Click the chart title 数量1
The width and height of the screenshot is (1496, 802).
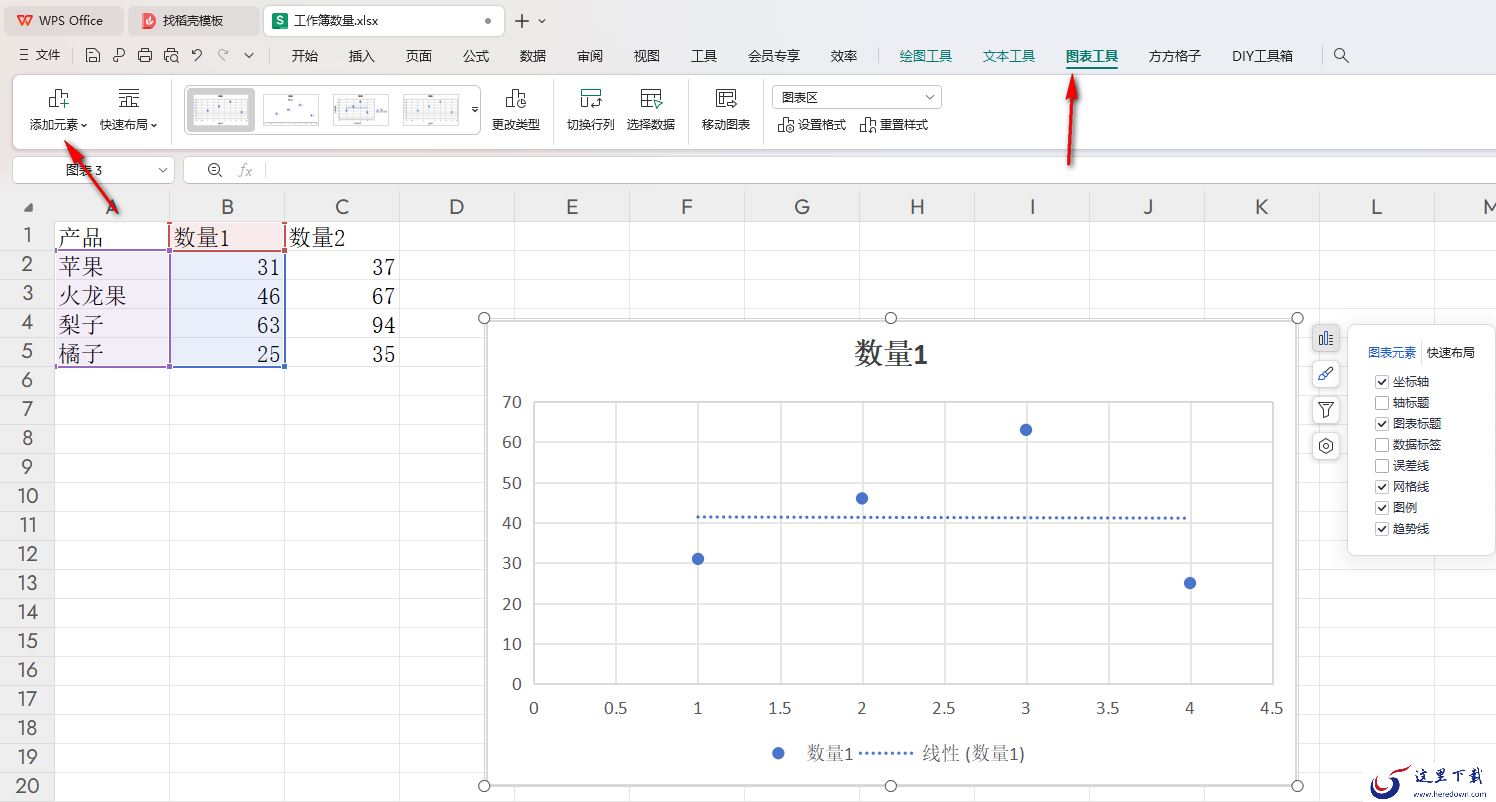click(x=891, y=354)
